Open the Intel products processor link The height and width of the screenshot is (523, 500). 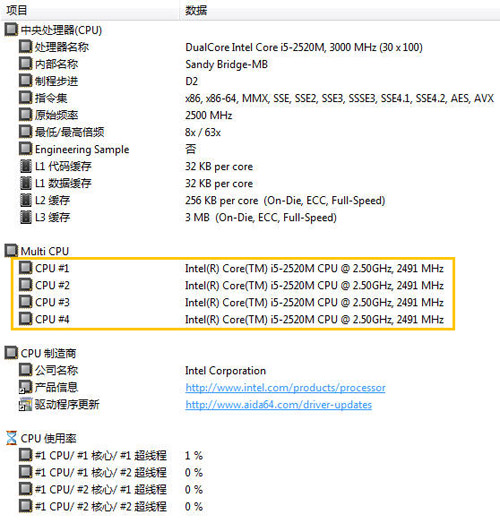[285, 388]
